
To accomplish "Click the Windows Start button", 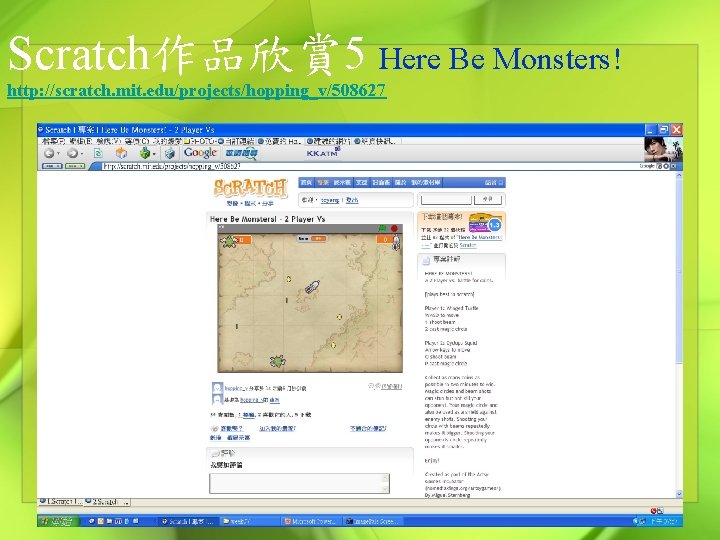I will (57, 521).
